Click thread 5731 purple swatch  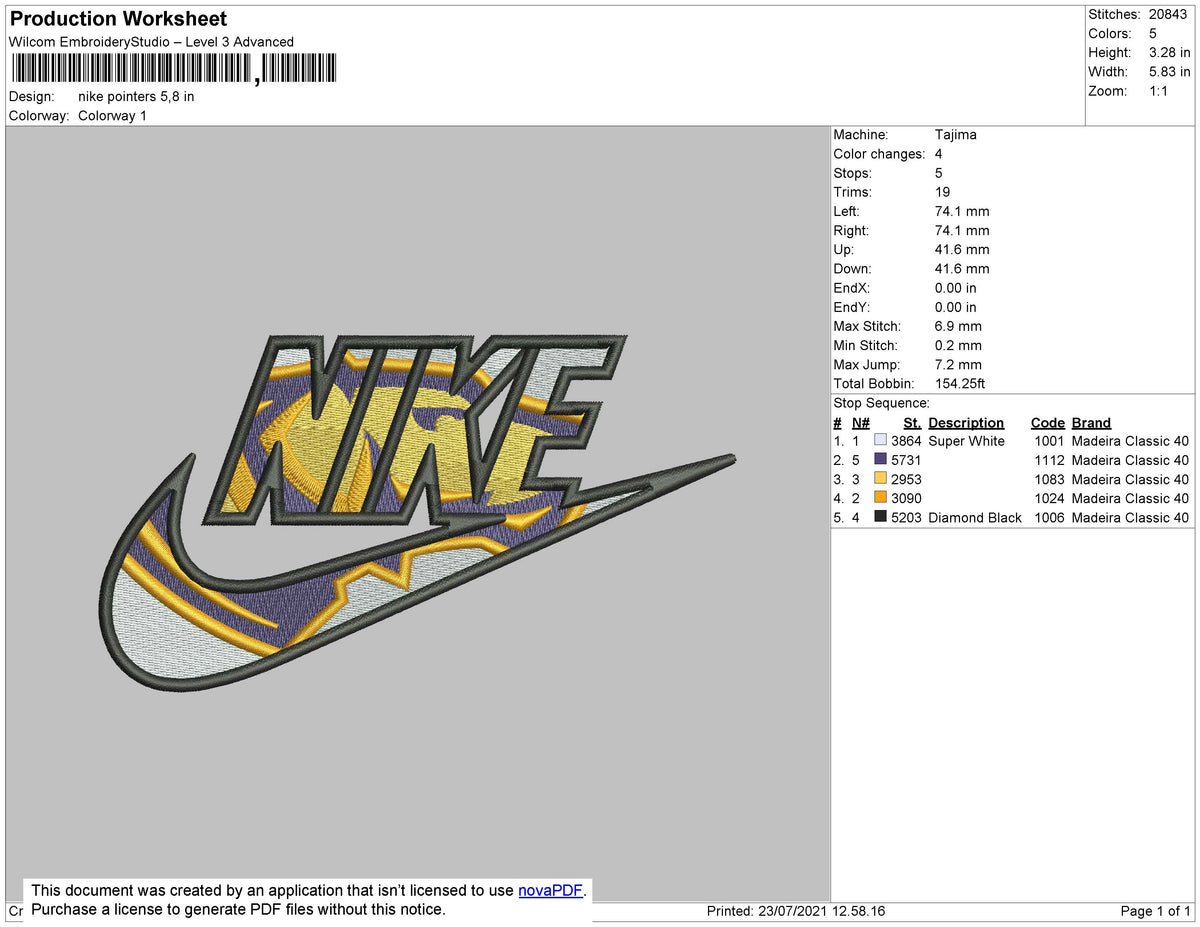(880, 460)
